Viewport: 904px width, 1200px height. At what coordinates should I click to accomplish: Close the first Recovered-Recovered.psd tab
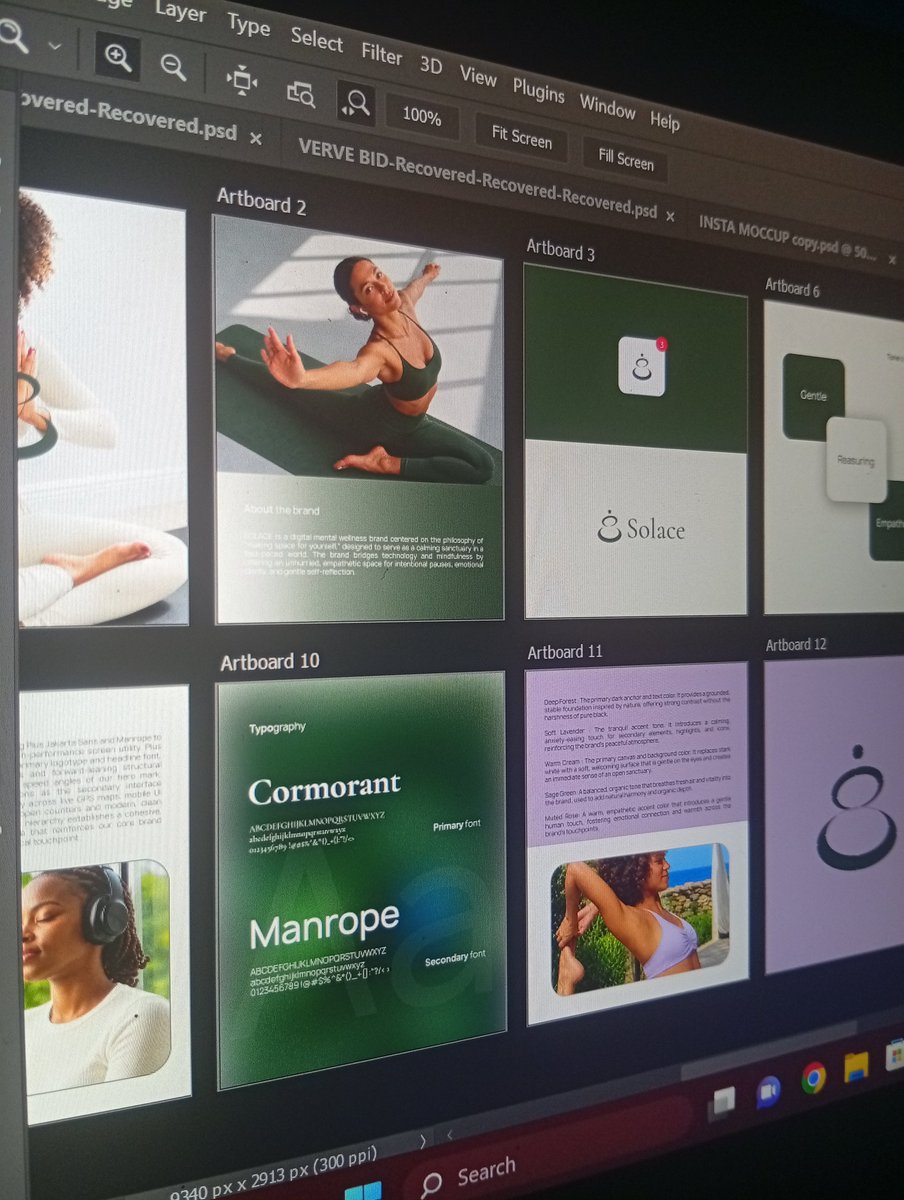pyautogui.click(x=256, y=138)
